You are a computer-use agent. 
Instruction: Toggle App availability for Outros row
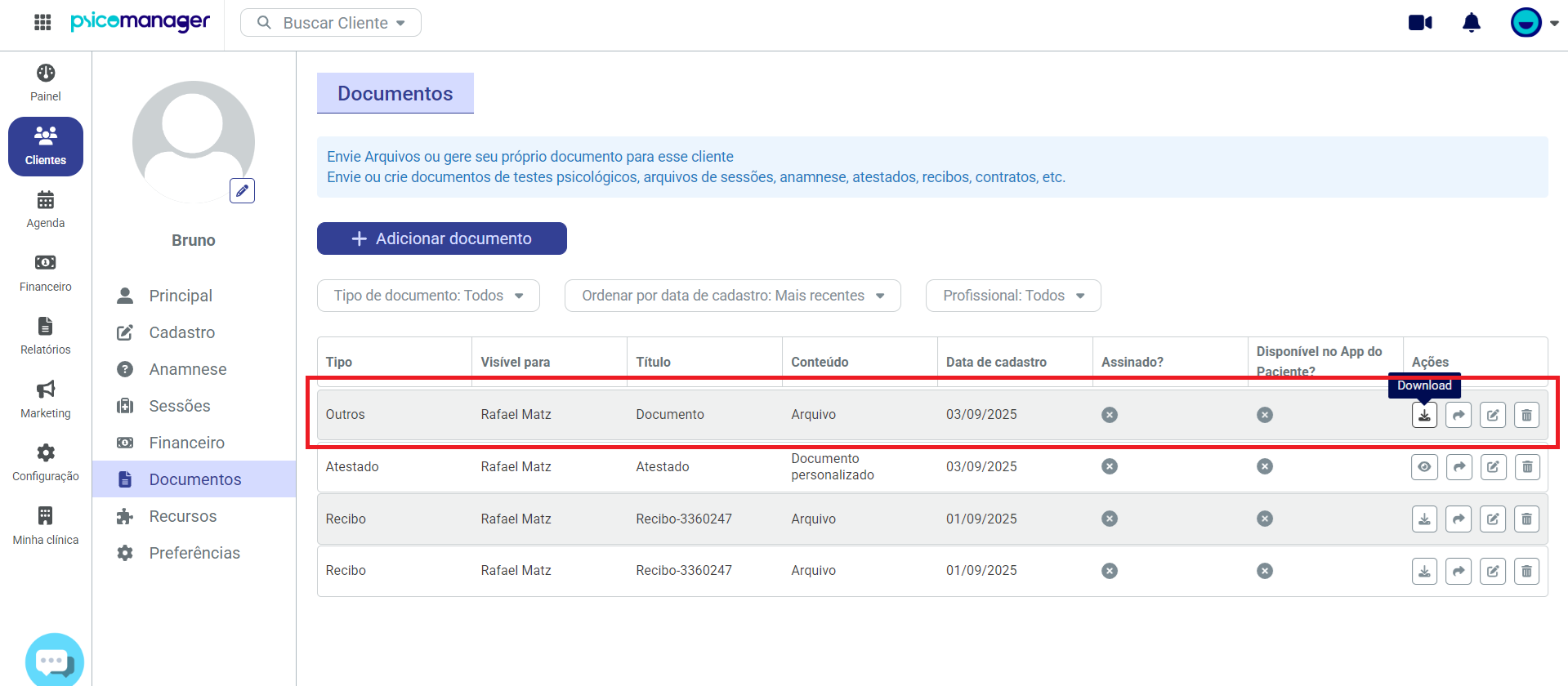[x=1265, y=415]
